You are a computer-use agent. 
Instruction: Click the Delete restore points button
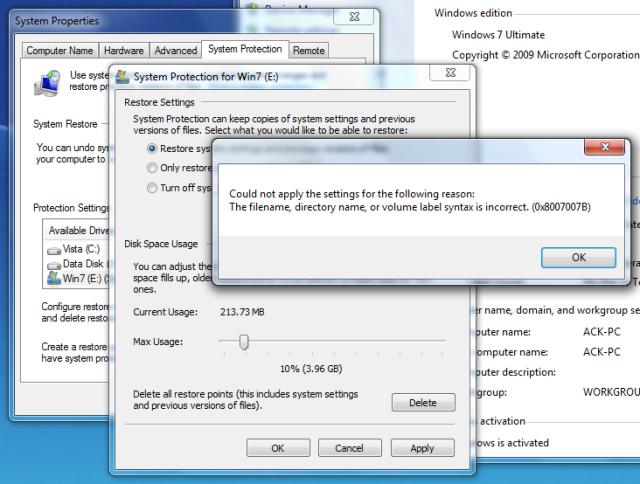(x=423, y=403)
